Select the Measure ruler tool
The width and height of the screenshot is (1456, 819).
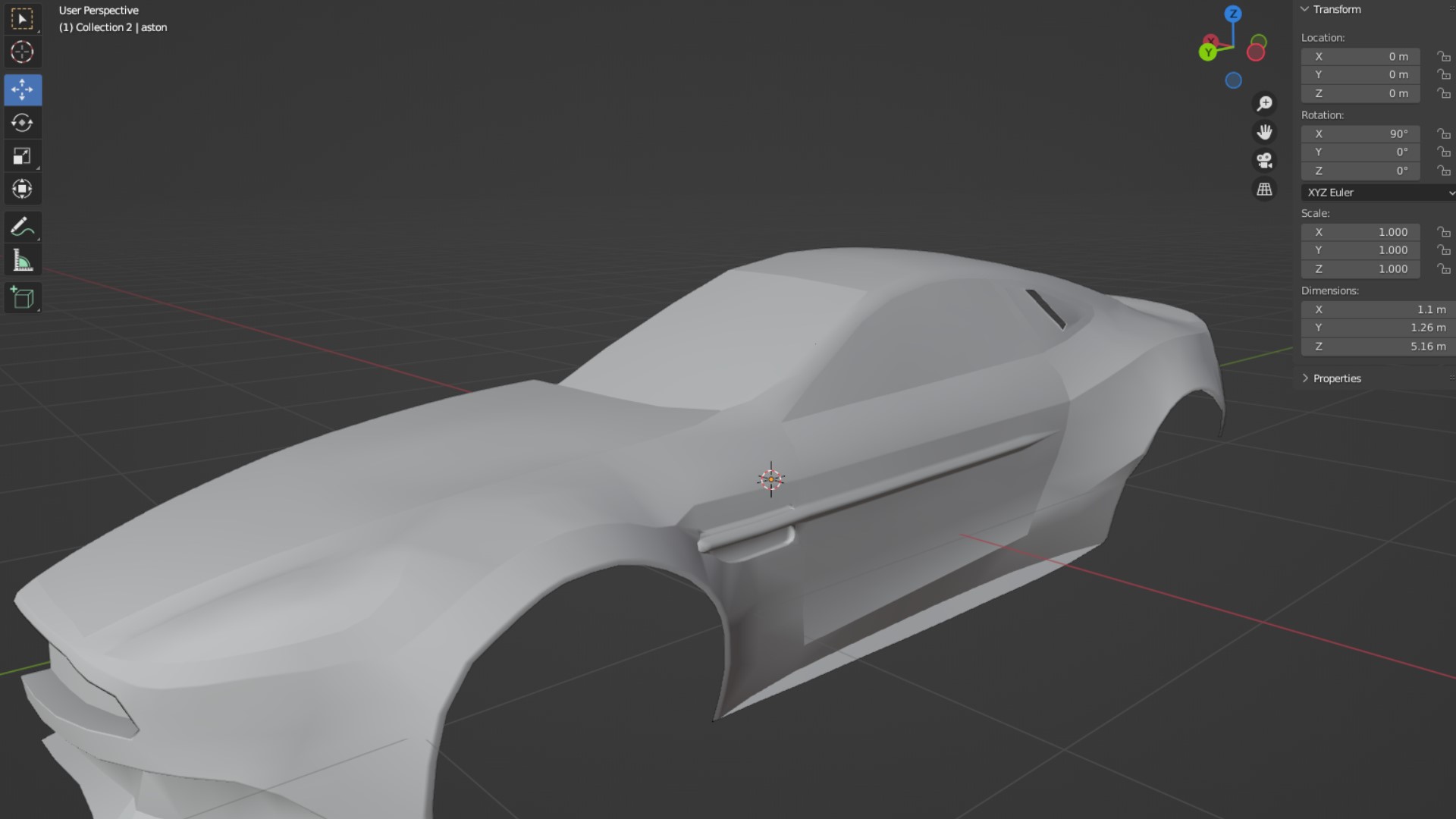click(x=22, y=261)
